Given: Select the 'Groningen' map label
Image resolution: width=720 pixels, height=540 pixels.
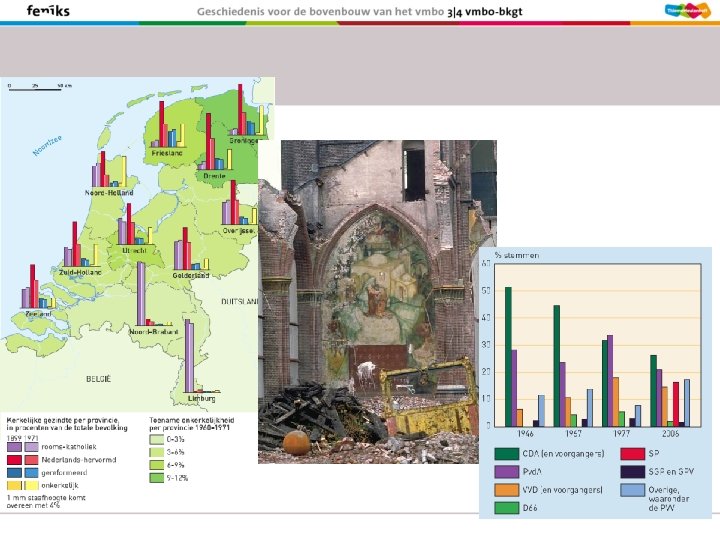Looking at the screenshot, I should pos(243,141).
